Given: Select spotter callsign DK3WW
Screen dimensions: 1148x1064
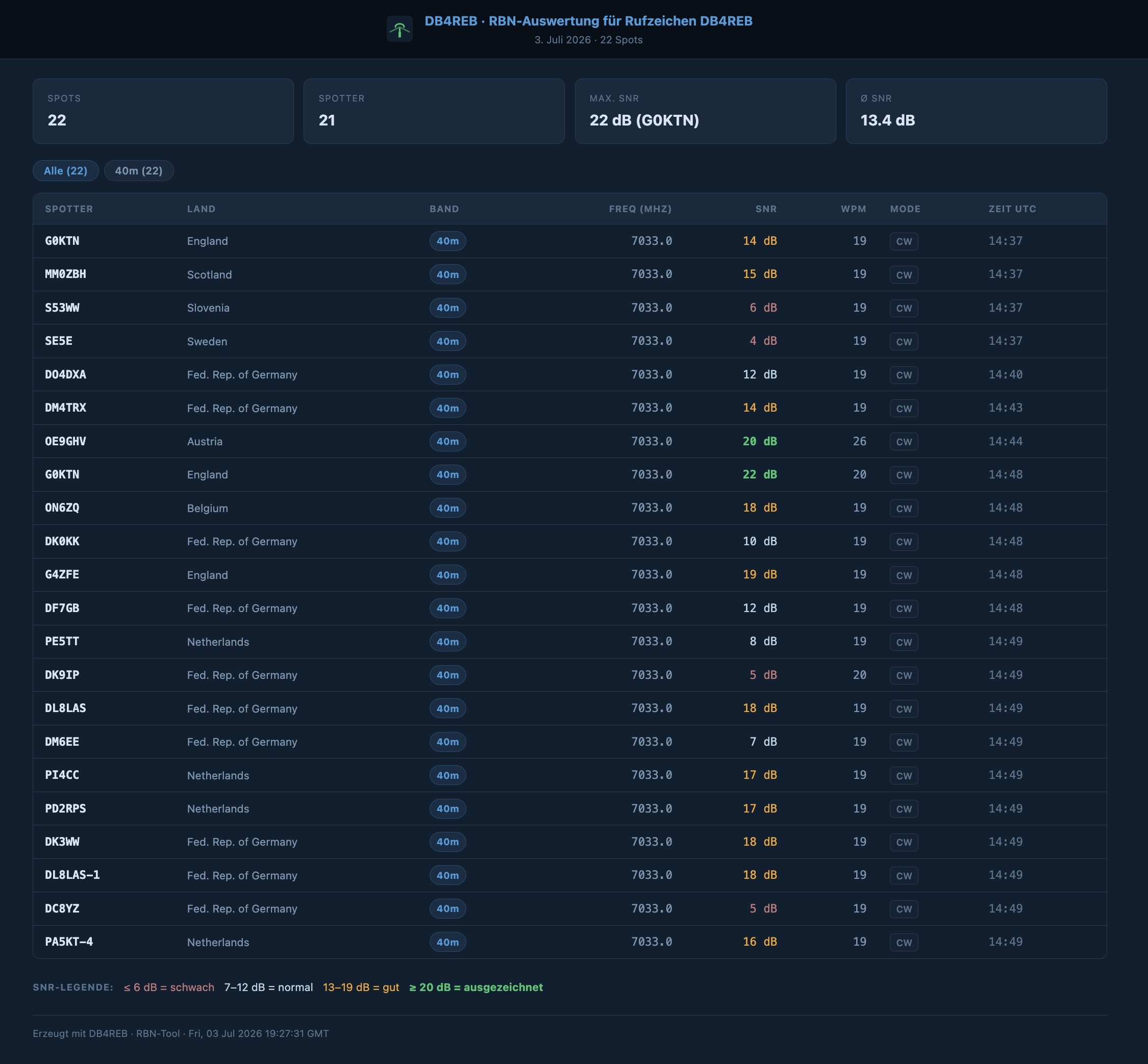Looking at the screenshot, I should (62, 842).
